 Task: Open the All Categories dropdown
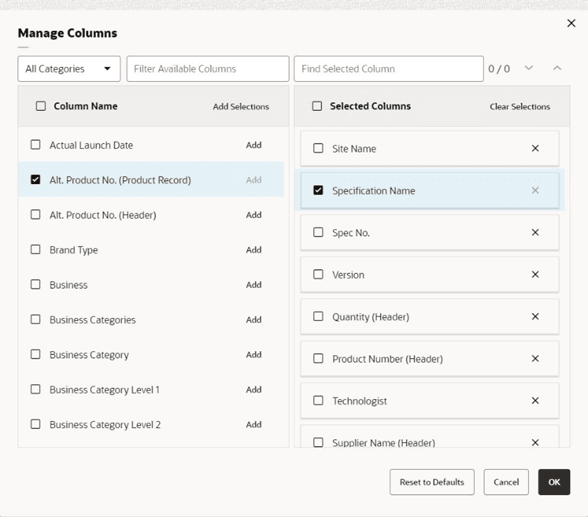(69, 69)
